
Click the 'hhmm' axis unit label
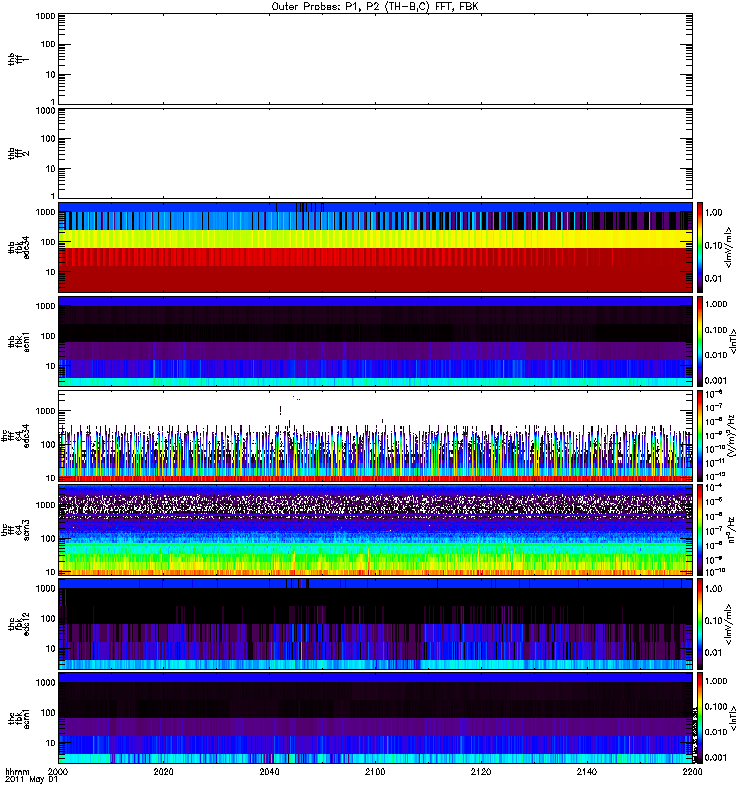click(x=18, y=771)
